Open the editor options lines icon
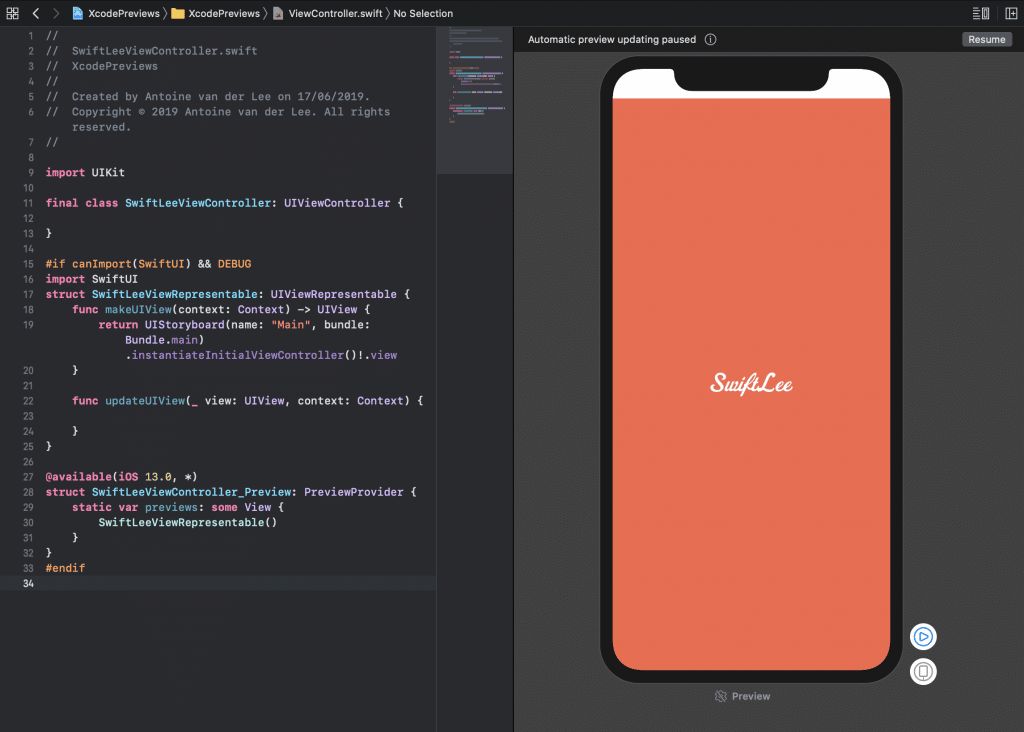Screen dimensions: 1024x732 [x=981, y=13]
